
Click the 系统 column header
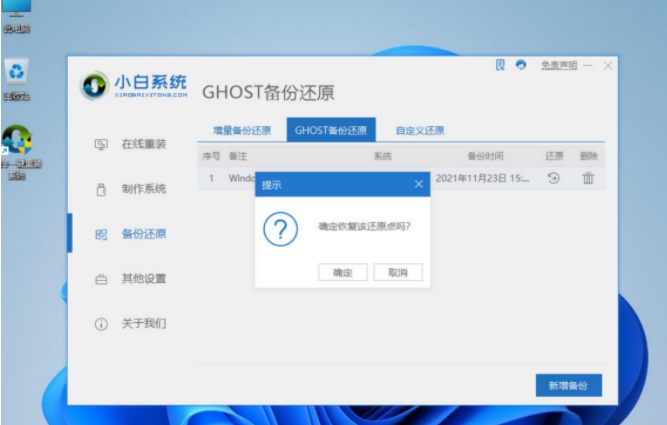point(382,156)
